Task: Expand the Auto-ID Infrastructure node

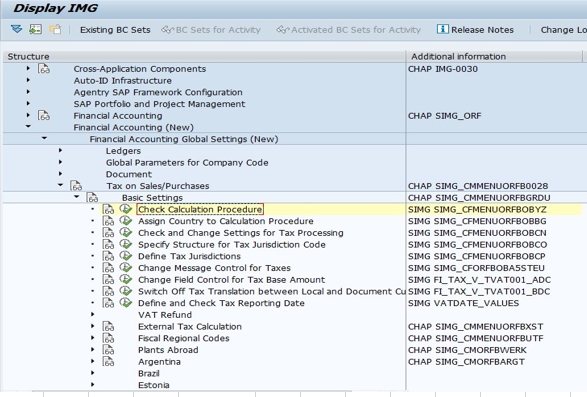Action: (28, 80)
